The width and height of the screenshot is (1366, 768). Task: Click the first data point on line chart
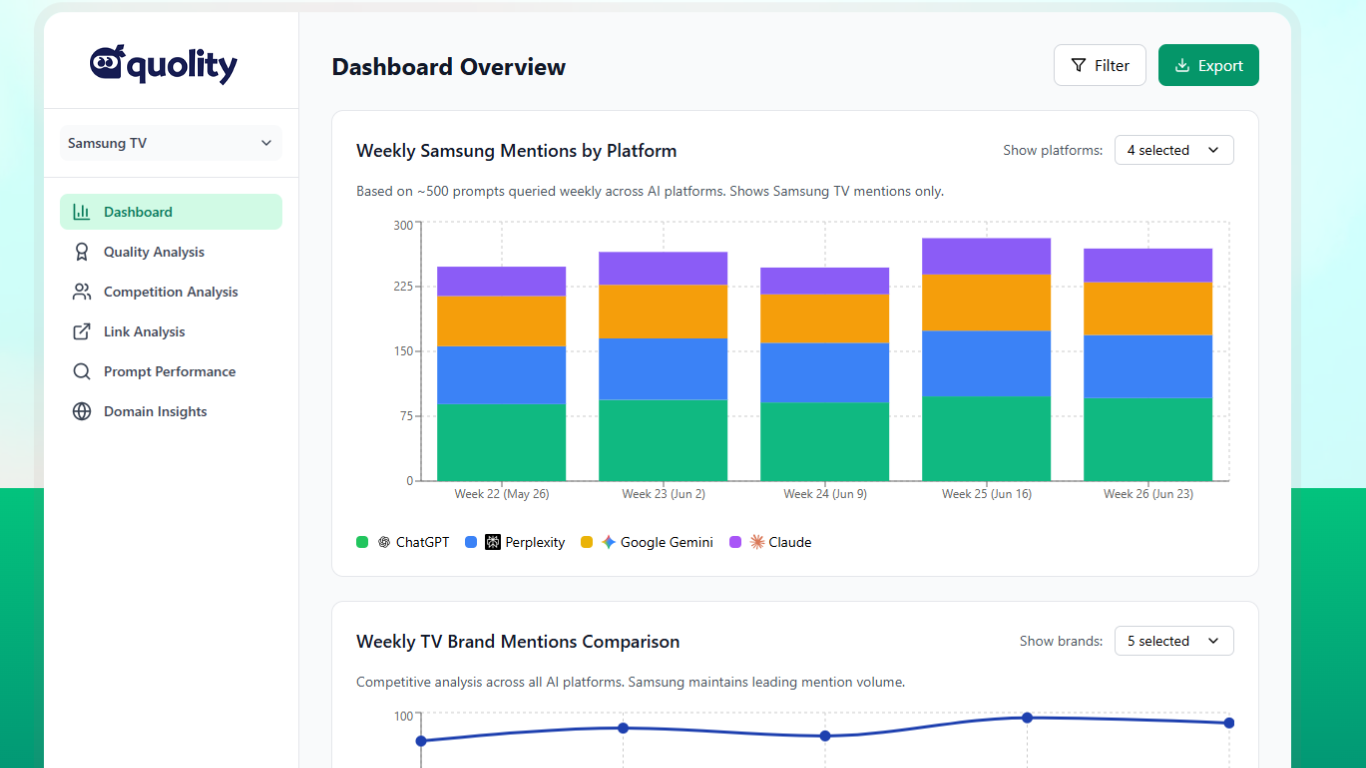coord(421,741)
